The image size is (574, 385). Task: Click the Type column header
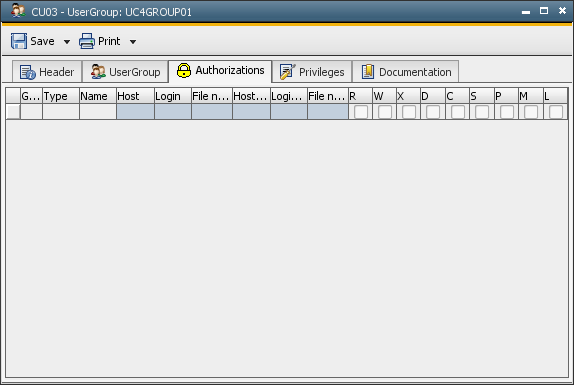click(61, 96)
